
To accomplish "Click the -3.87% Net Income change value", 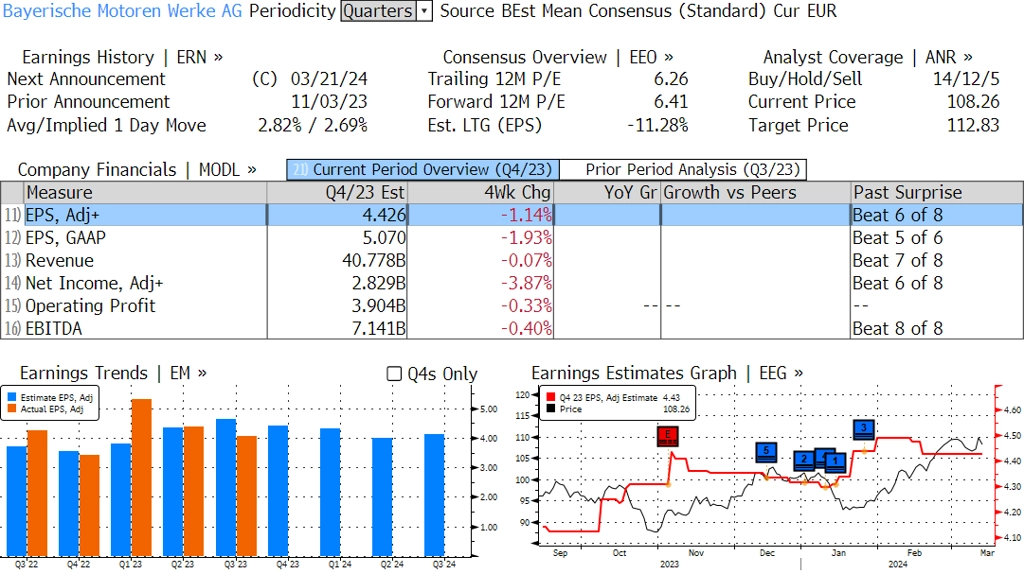I will coord(526,283).
